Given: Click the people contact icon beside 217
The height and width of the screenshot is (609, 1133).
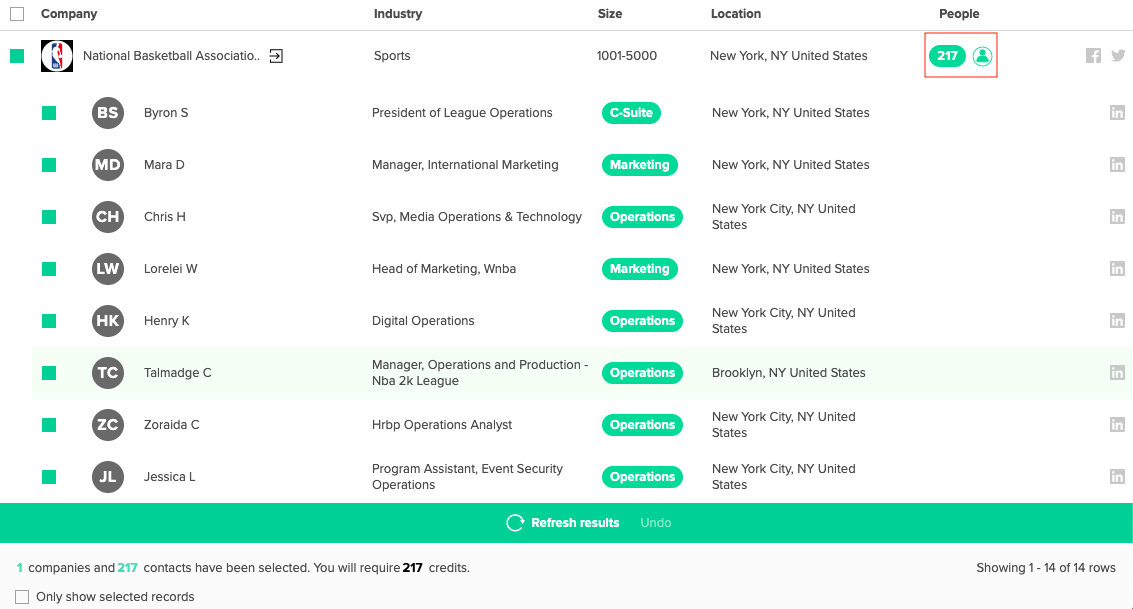Looking at the screenshot, I should pos(982,56).
